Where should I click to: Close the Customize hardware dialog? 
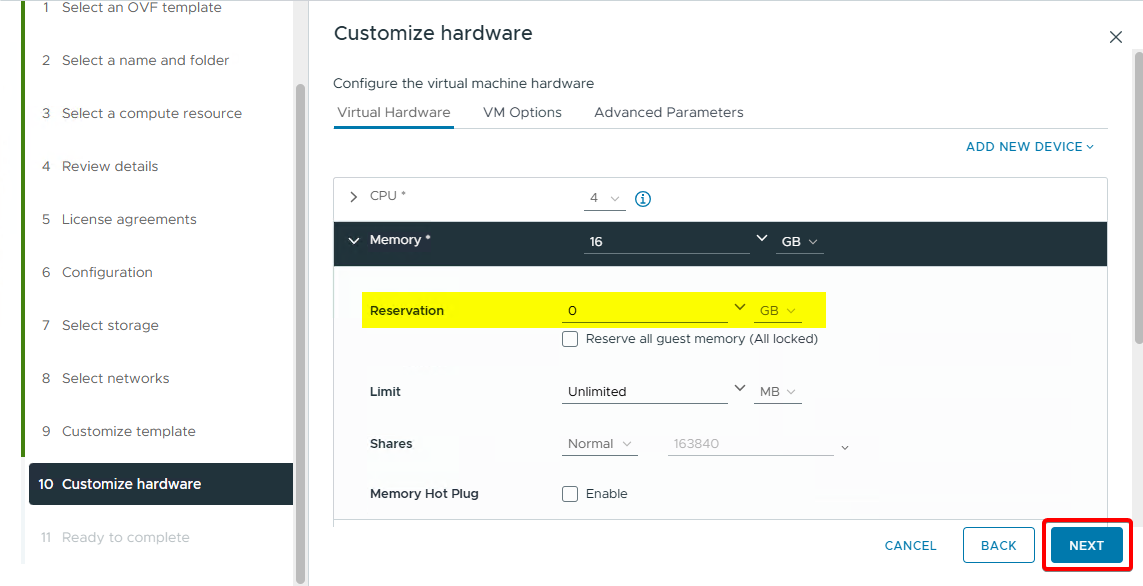1116,37
